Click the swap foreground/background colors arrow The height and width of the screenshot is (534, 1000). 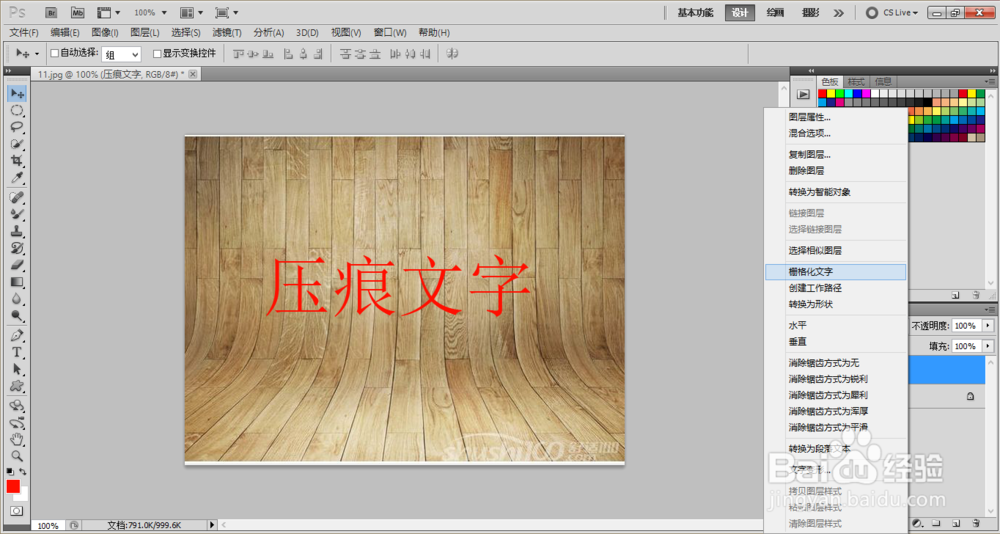(24, 471)
